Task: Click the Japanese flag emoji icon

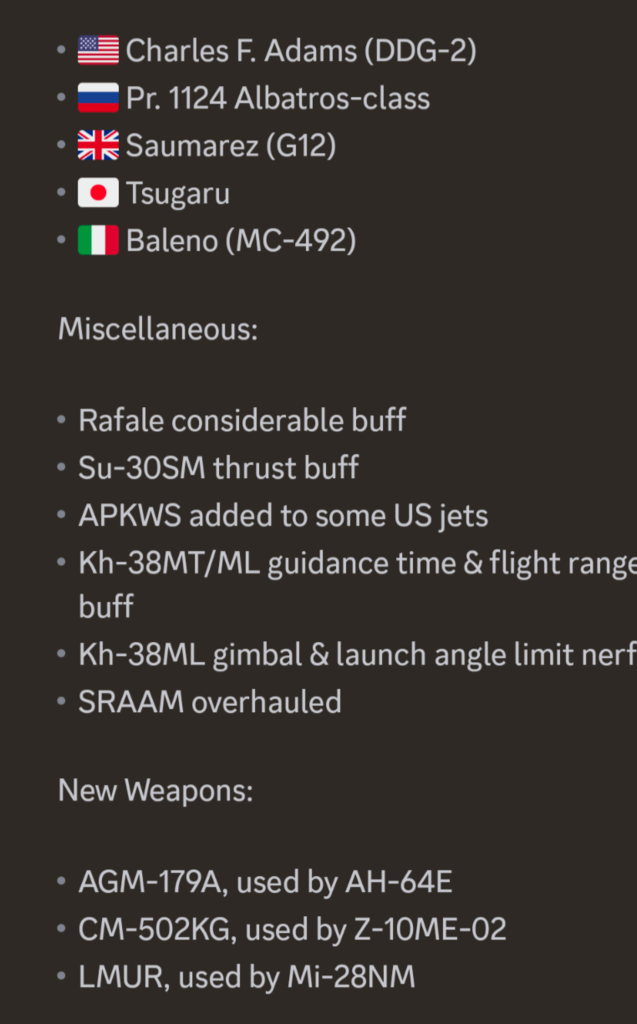Action: pyautogui.click(x=98, y=193)
